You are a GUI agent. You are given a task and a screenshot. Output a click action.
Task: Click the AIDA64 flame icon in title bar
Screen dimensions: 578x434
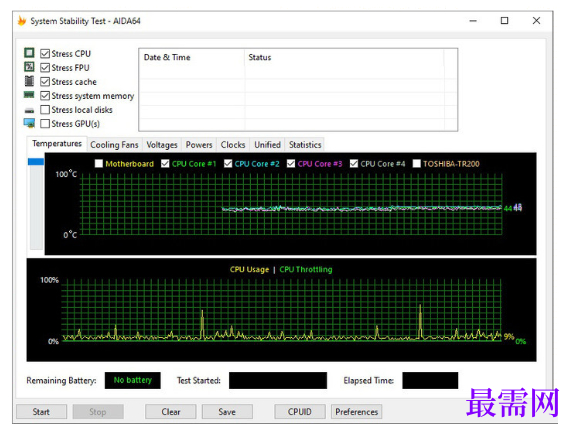coord(22,21)
